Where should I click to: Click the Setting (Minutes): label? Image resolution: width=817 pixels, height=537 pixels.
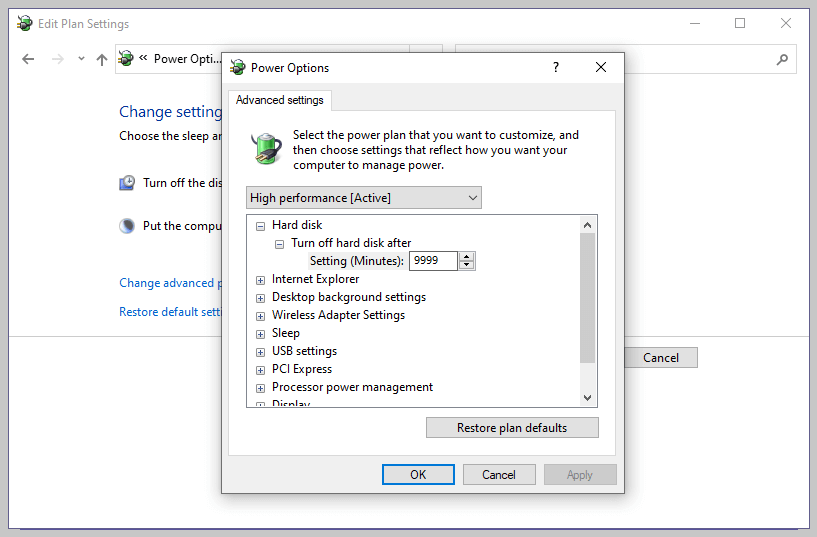click(x=356, y=261)
